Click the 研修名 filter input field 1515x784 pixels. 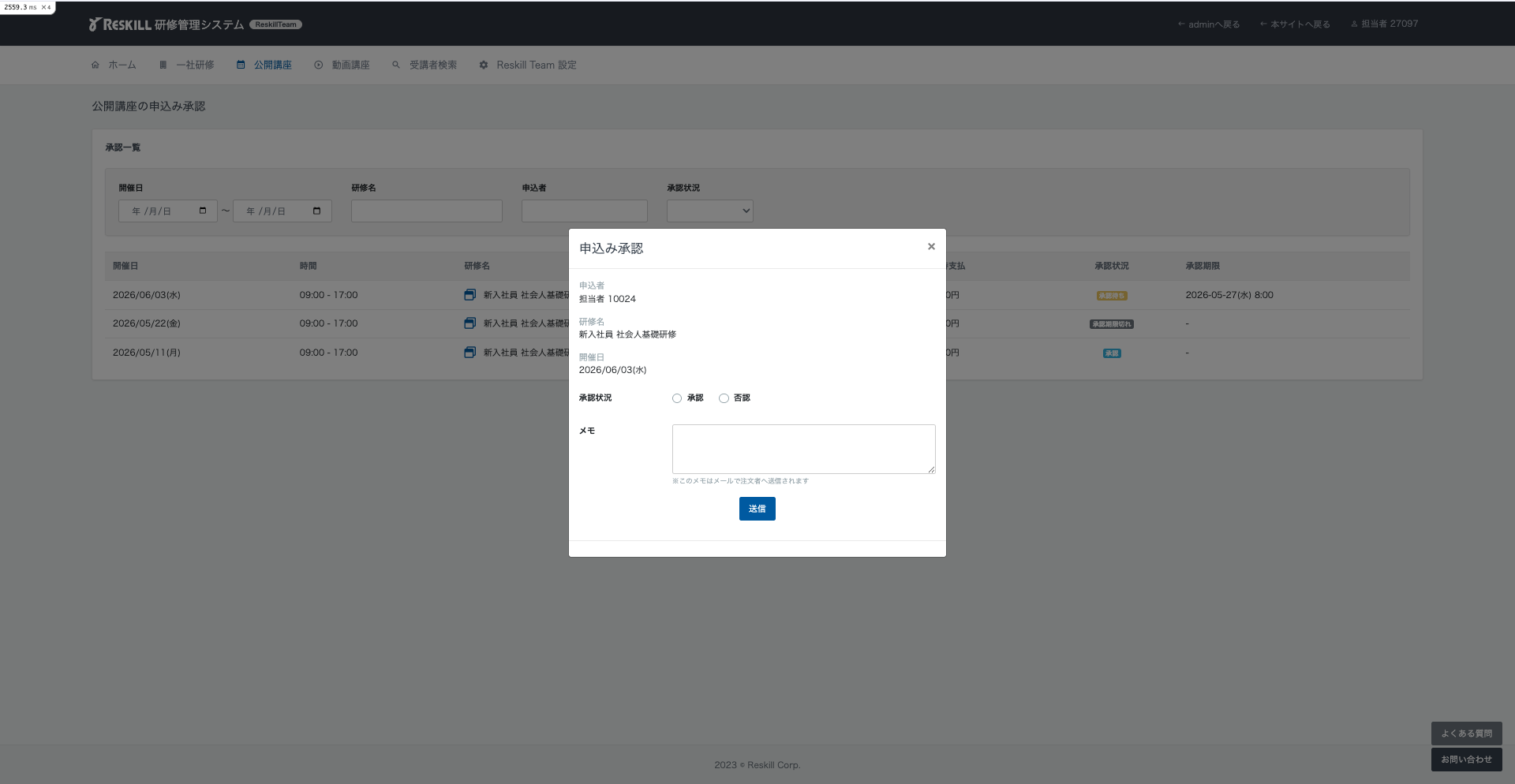(x=426, y=211)
